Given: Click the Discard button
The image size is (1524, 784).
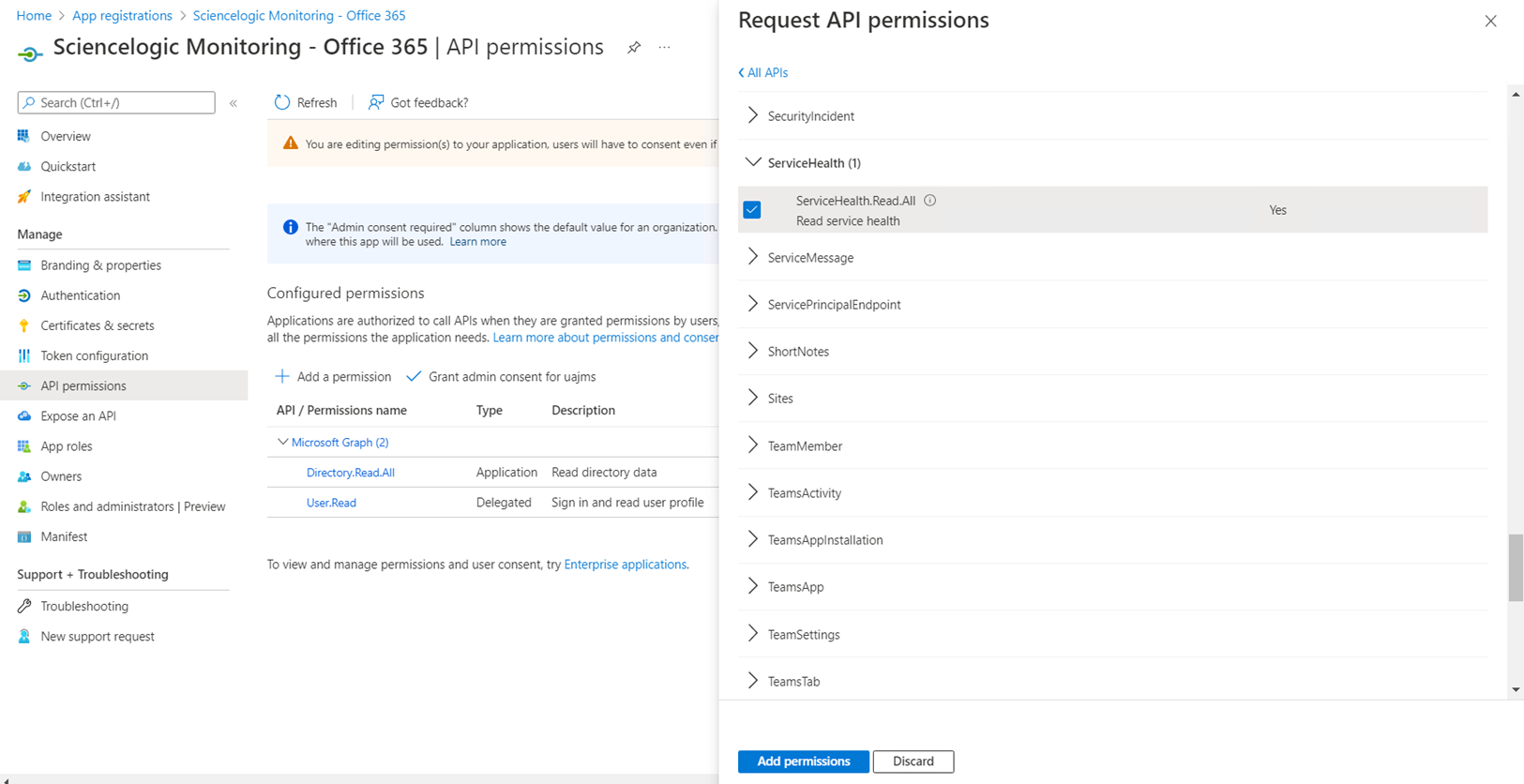Looking at the screenshot, I should click(913, 761).
